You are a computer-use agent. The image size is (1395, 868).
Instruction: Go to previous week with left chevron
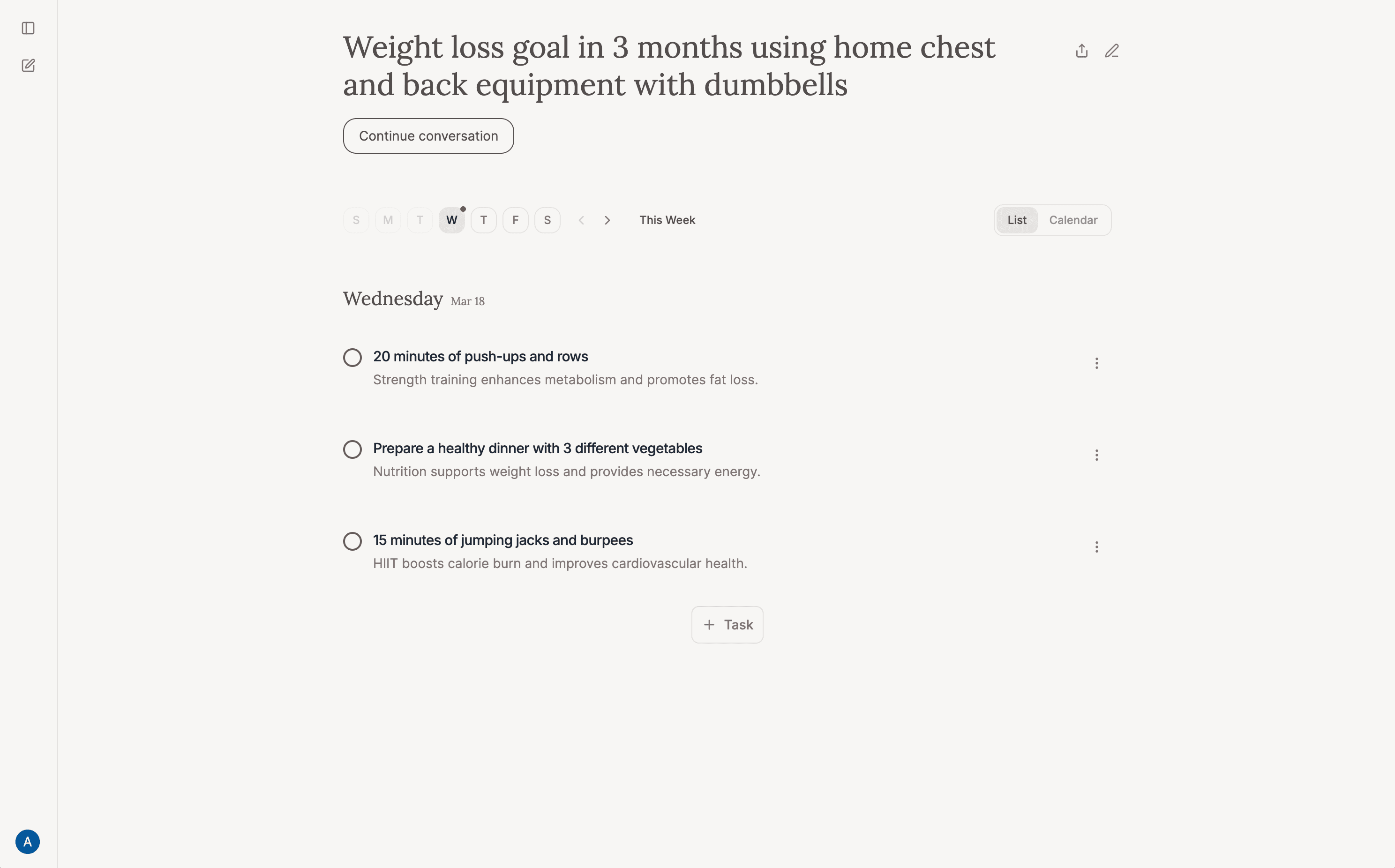[582, 220]
